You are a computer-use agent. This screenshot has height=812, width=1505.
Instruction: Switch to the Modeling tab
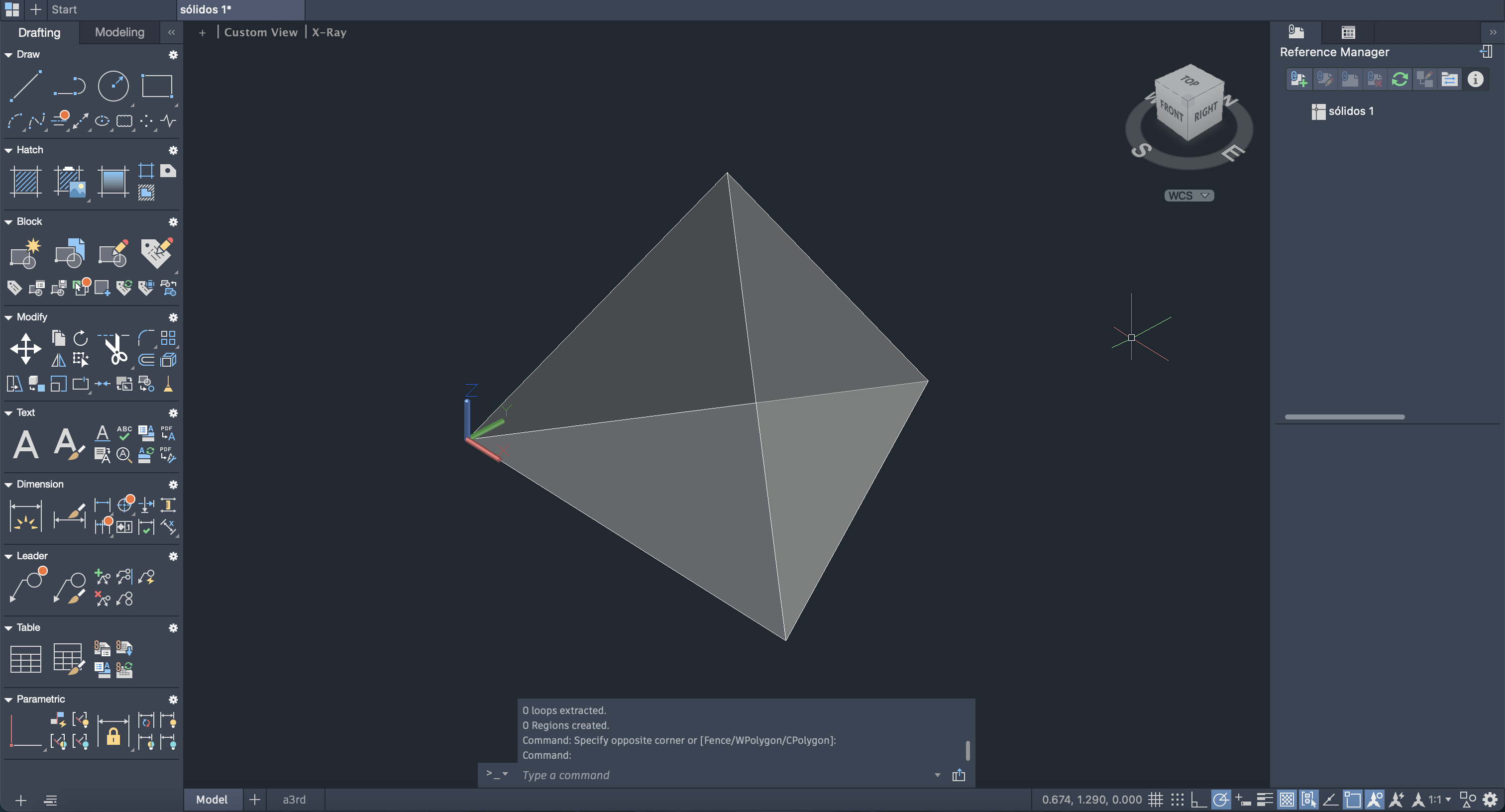(x=119, y=32)
